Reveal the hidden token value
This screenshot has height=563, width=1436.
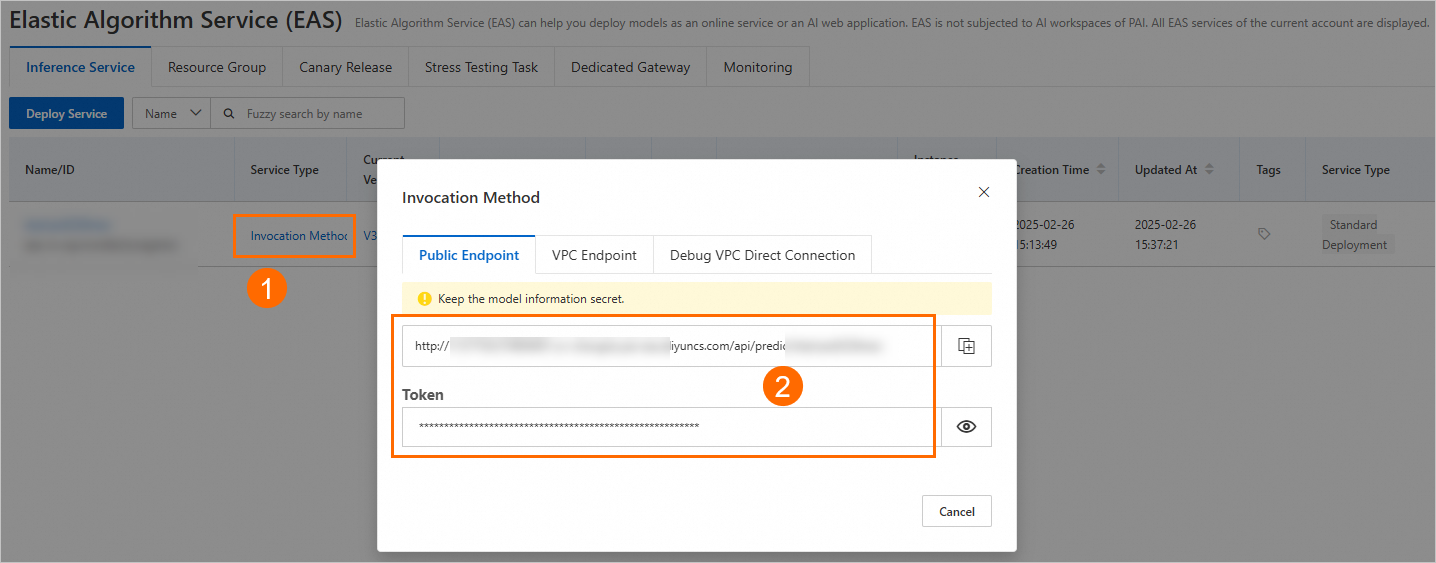966,427
